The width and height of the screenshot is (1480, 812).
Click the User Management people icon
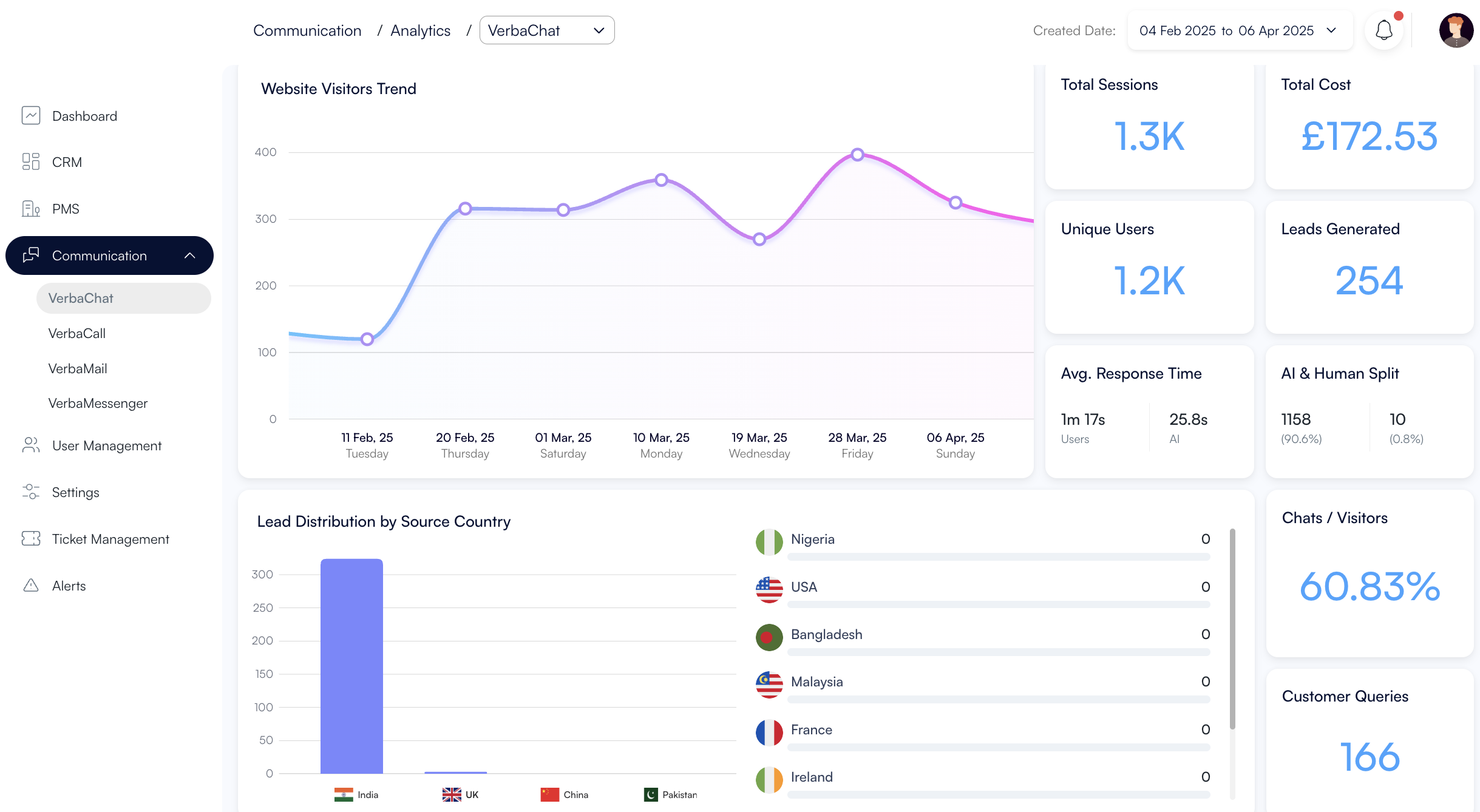tap(31, 445)
